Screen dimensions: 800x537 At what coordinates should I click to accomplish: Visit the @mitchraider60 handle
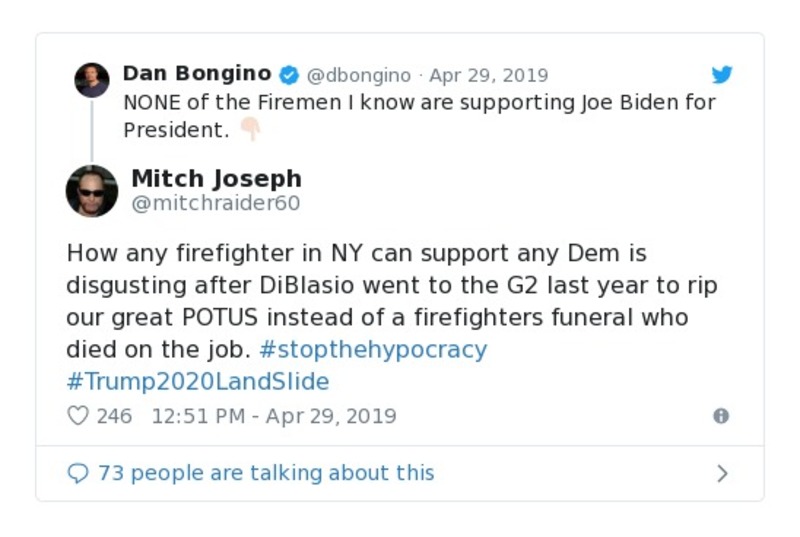pos(216,203)
